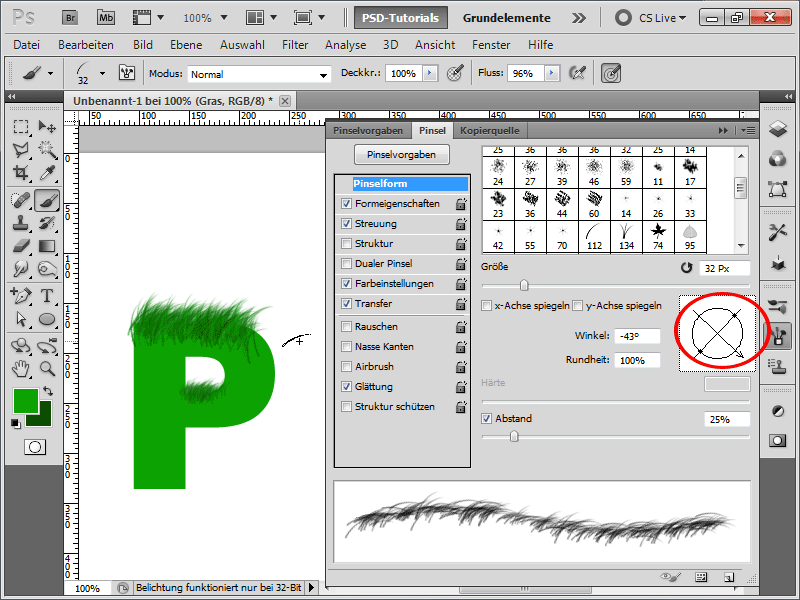
Task: Check x-Achse spiegeln
Action: tap(486, 306)
